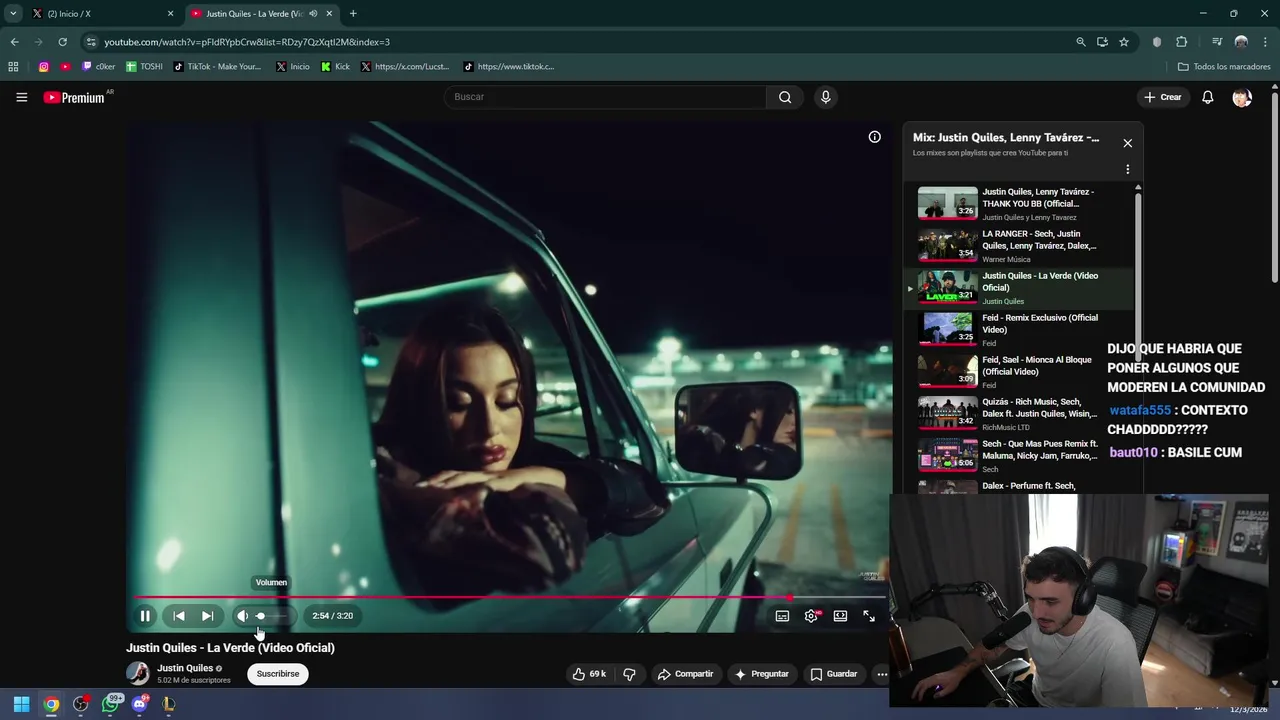Click the search magnifier button

coord(785,97)
